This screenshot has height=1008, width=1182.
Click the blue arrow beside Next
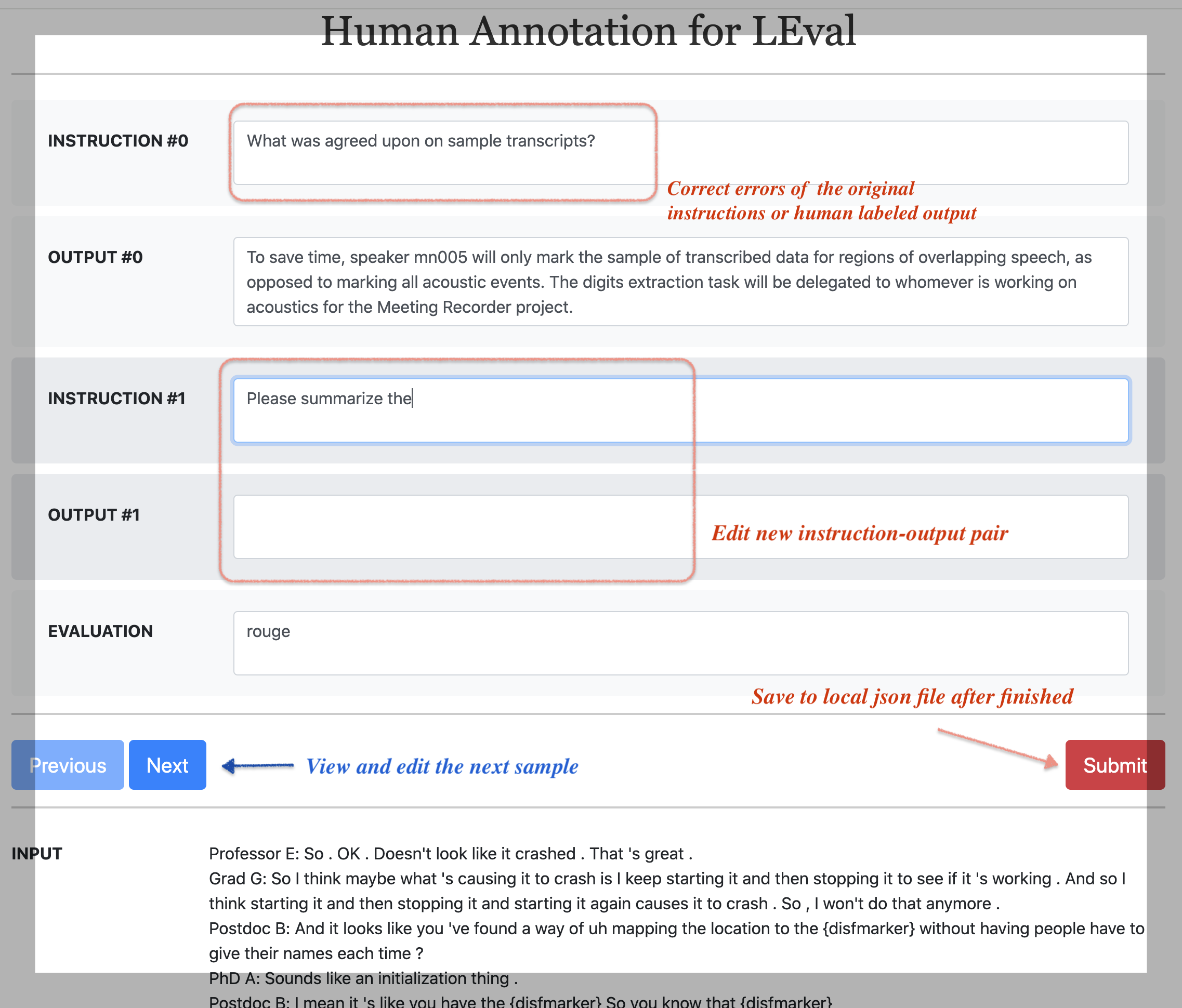point(257,766)
